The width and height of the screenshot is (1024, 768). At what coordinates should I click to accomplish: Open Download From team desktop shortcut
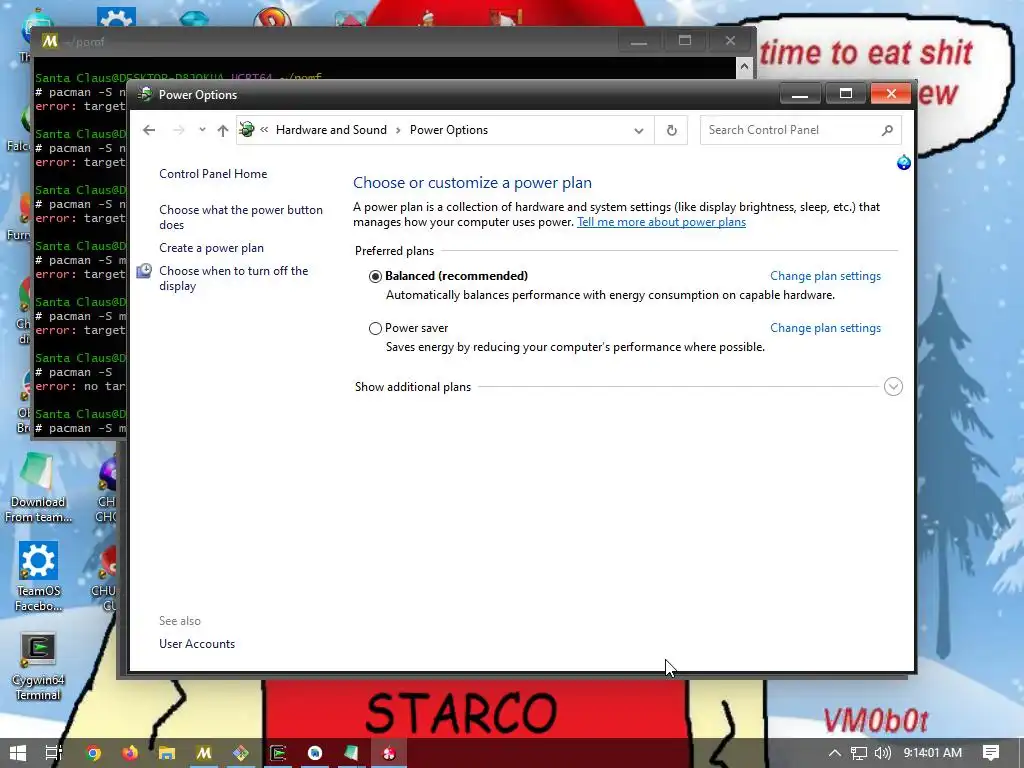(38, 488)
